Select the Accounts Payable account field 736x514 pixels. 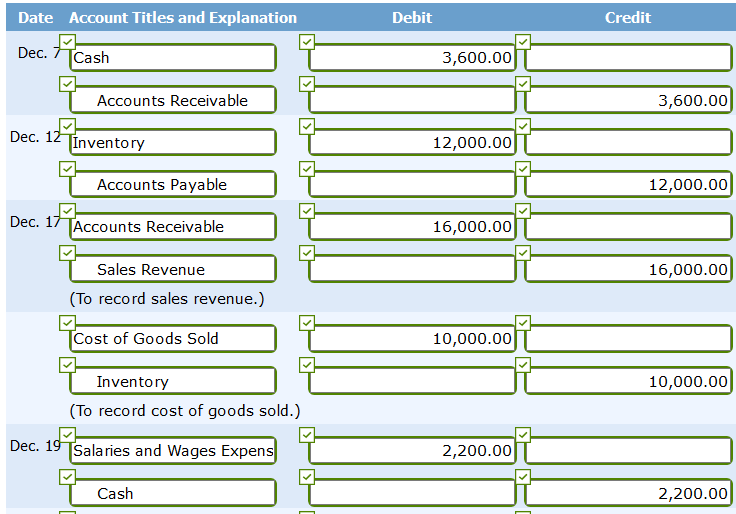[x=173, y=184]
